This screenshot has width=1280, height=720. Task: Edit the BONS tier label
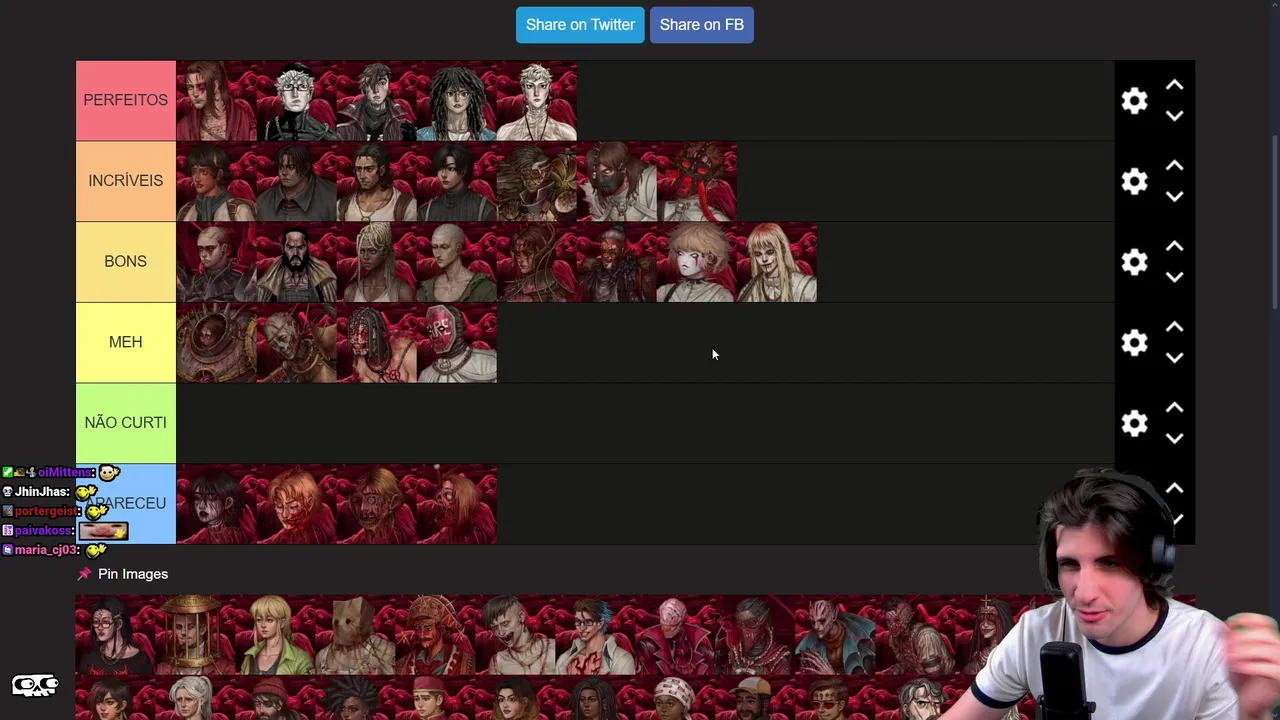click(126, 262)
